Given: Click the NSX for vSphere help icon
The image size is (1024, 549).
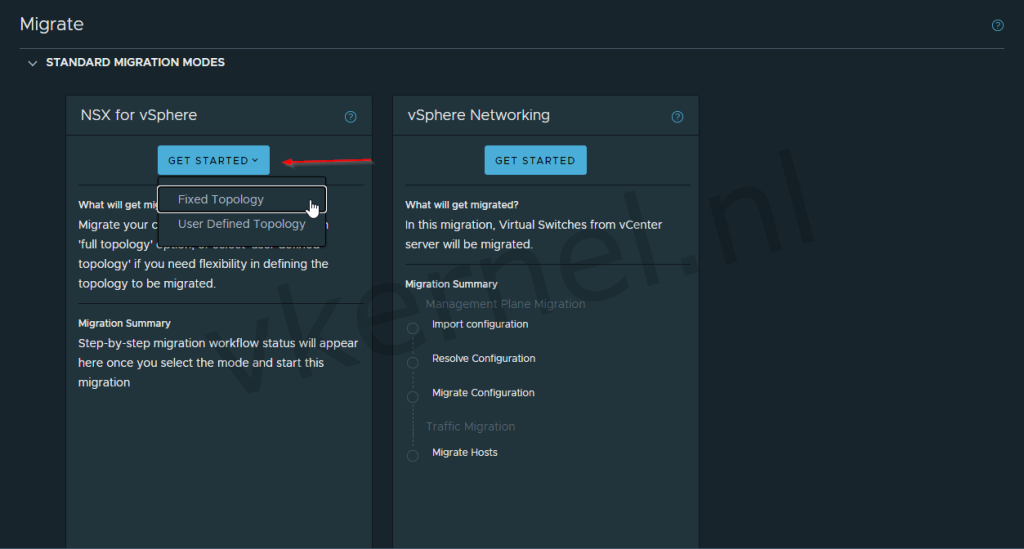Looking at the screenshot, I should (350, 117).
